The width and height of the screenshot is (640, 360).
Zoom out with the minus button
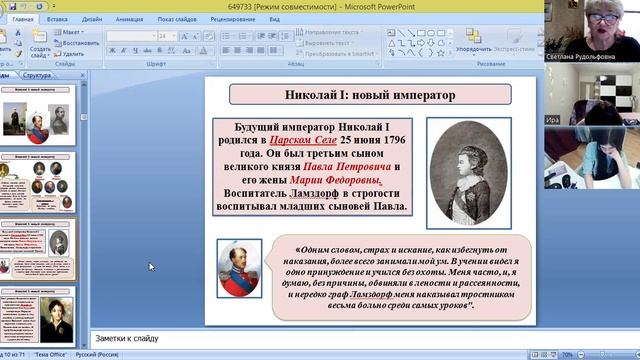581,355
